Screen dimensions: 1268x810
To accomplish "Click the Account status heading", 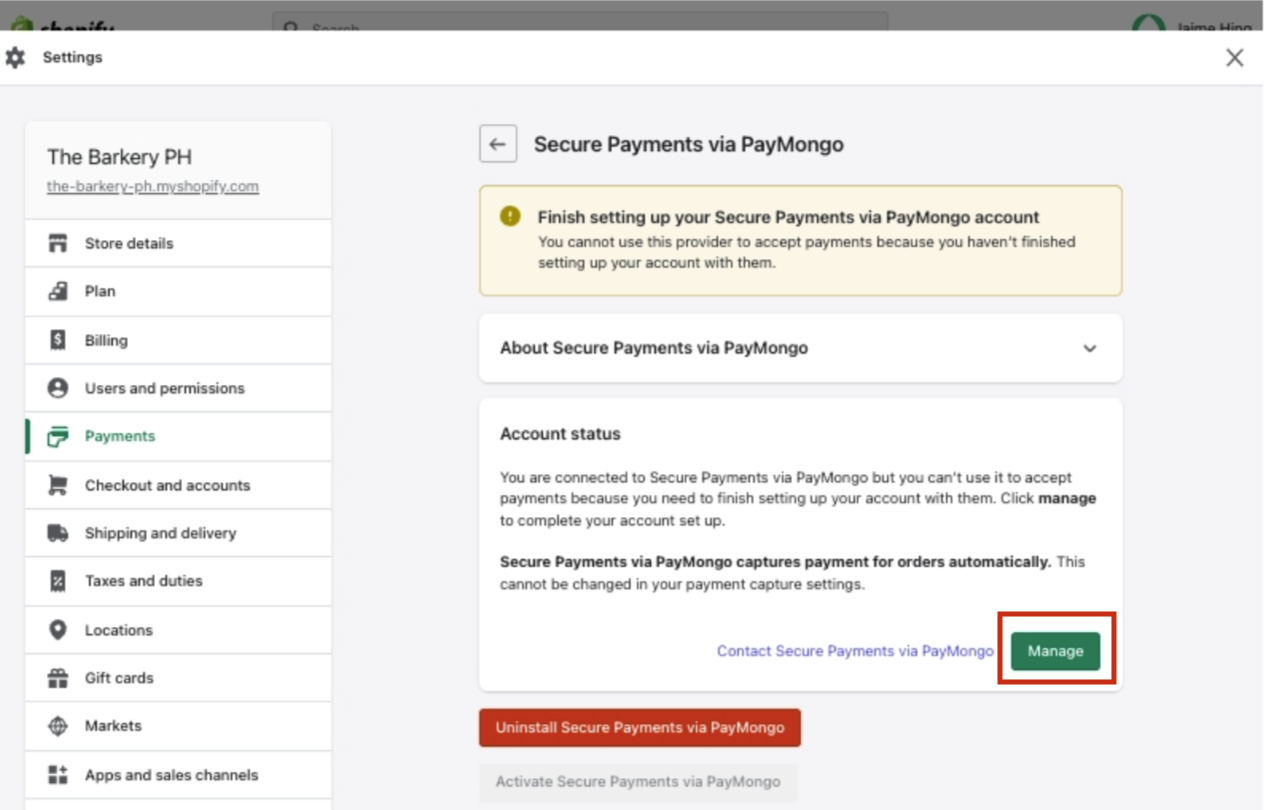I will (560, 434).
